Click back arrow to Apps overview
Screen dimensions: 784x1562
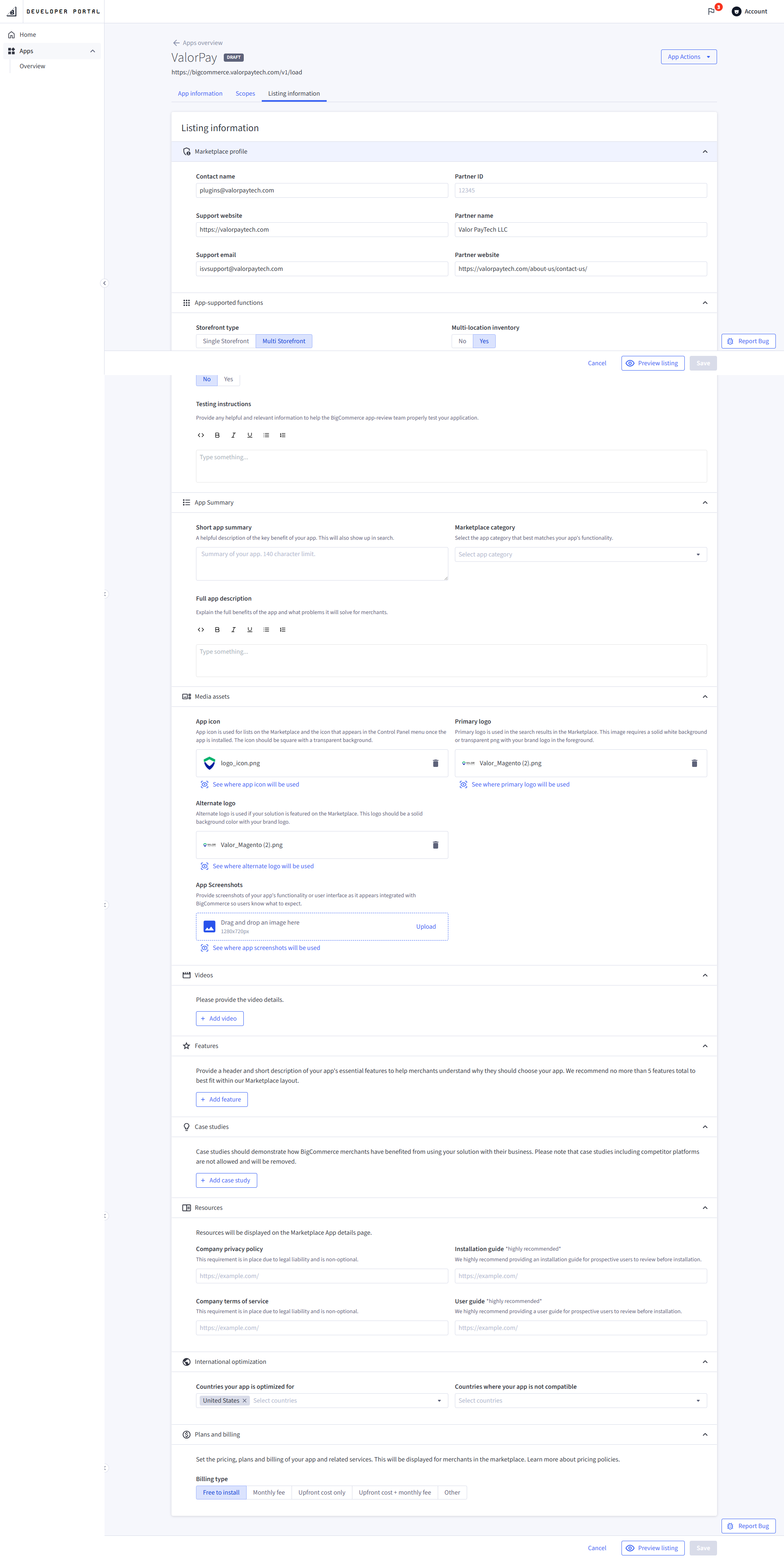176,43
